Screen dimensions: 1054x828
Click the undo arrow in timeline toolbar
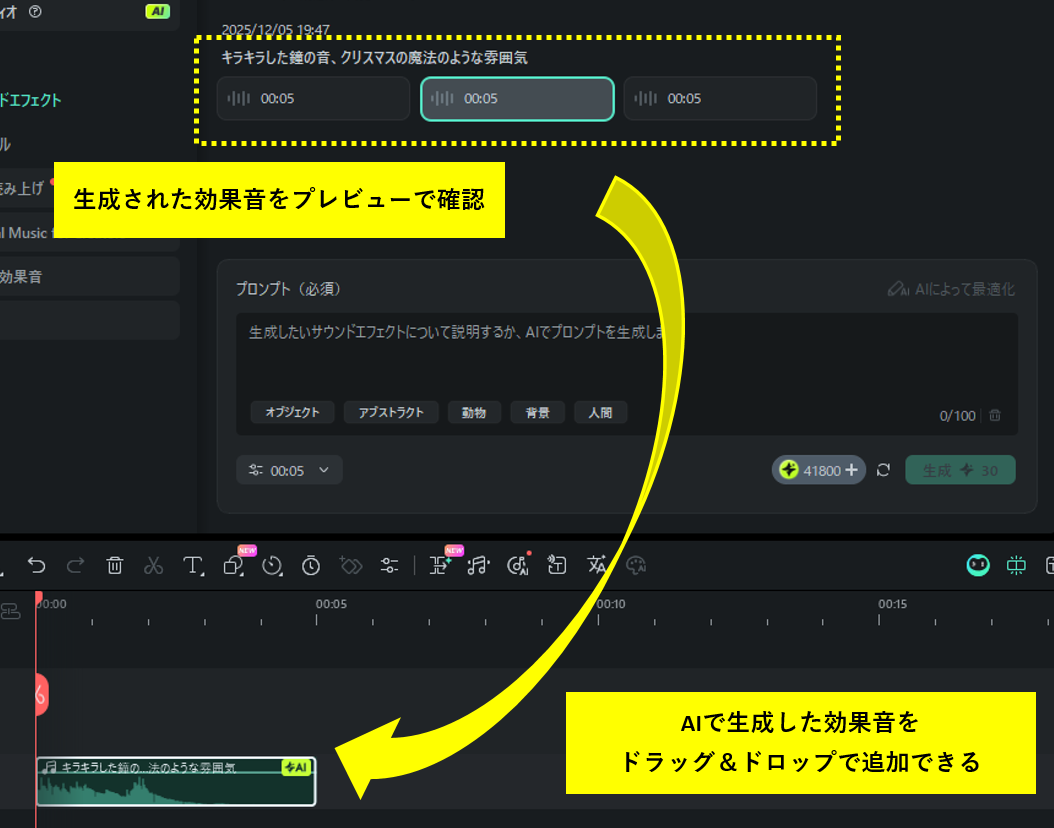[37, 565]
